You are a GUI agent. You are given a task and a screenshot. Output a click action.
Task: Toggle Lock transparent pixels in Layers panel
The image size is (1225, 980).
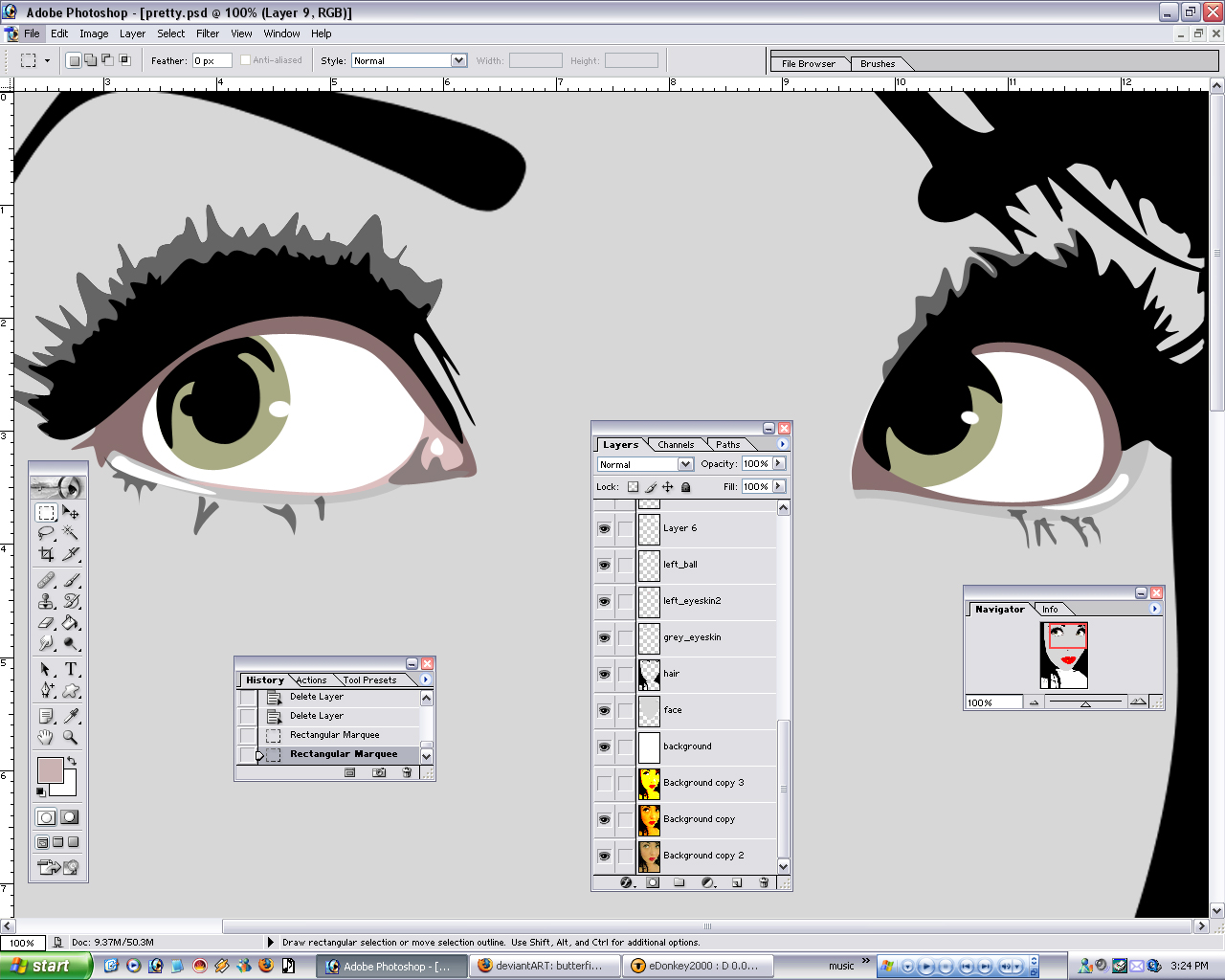(x=633, y=486)
